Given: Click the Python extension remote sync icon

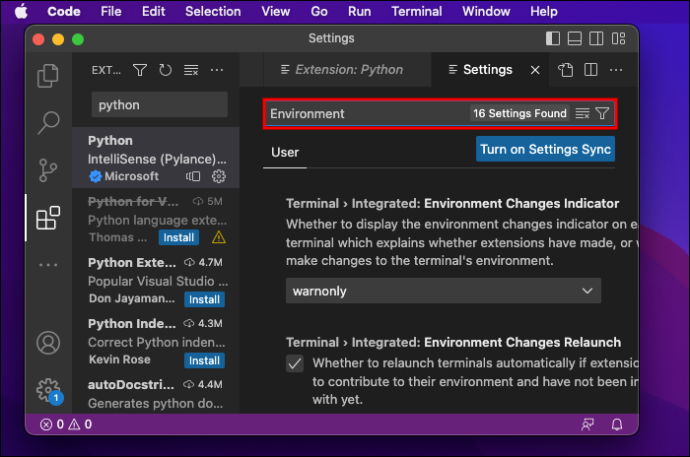Looking at the screenshot, I should tap(193, 176).
